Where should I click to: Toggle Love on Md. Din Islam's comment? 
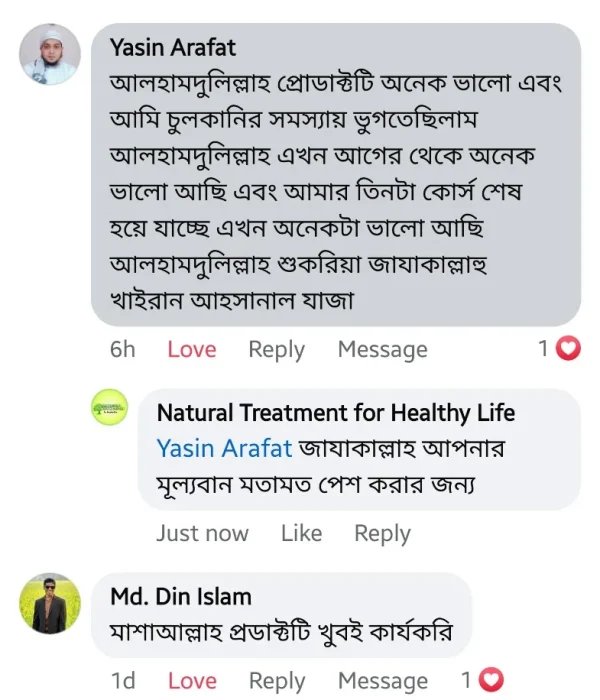pyautogui.click(x=191, y=681)
